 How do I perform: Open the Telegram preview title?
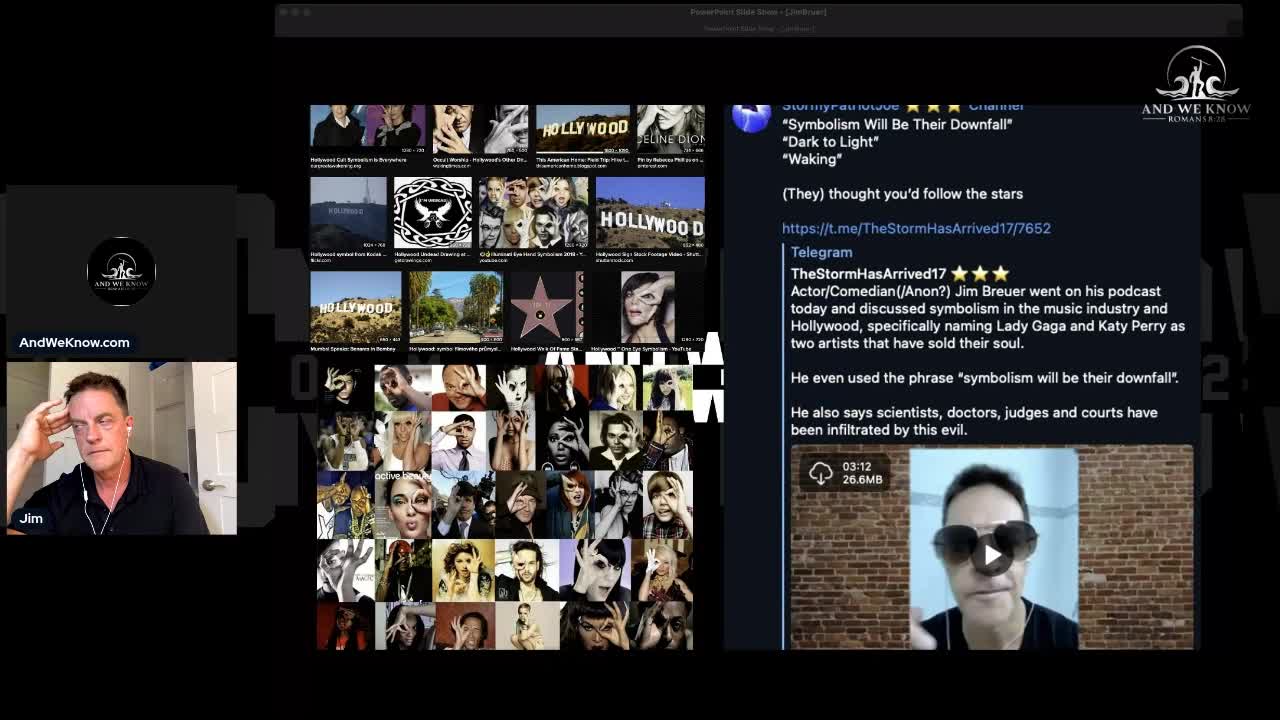(x=821, y=252)
